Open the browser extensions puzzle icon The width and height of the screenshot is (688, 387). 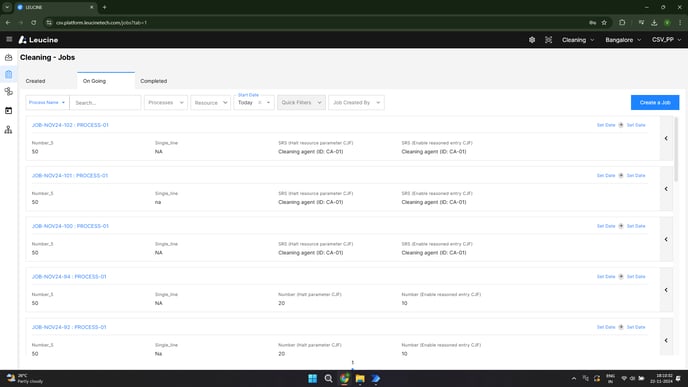[x=622, y=22]
